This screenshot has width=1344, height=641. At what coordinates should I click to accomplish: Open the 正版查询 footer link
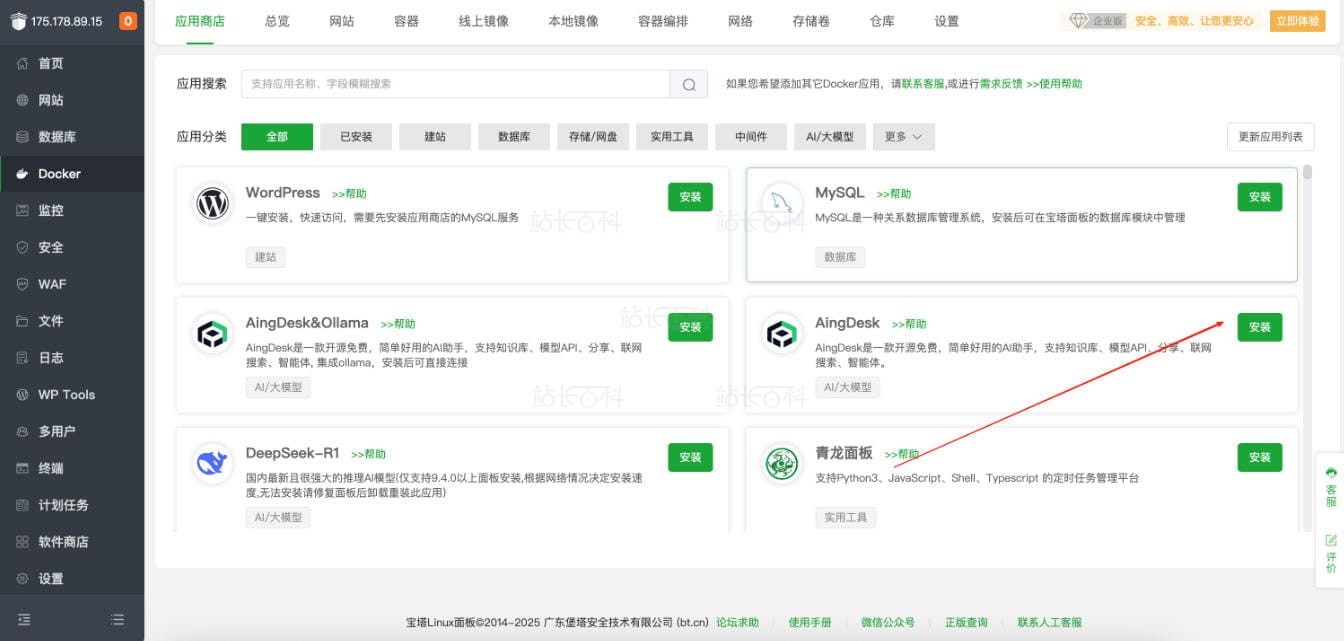click(966, 622)
